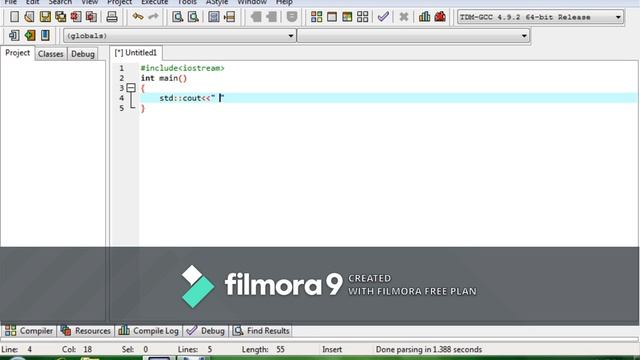Switch to the Debug side tab
The image size is (640, 360).
(83, 54)
